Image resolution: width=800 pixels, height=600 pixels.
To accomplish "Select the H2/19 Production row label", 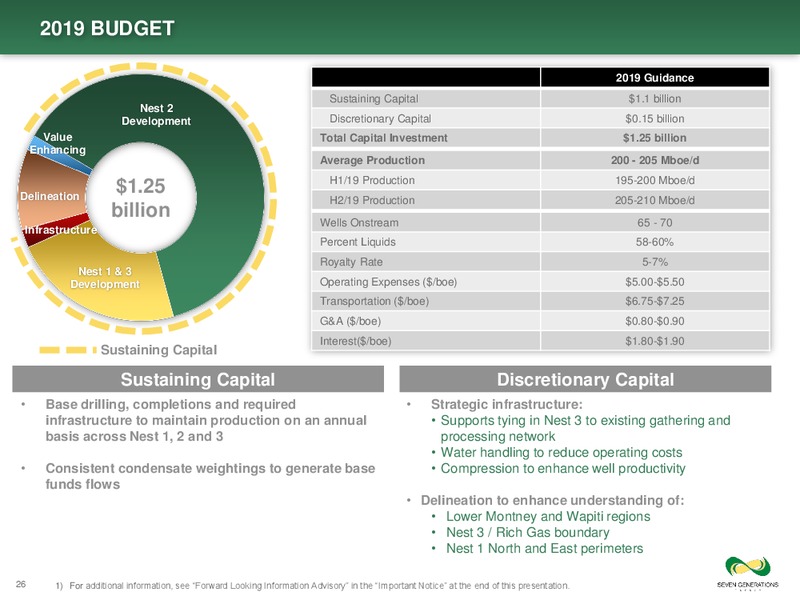I will (x=372, y=200).
